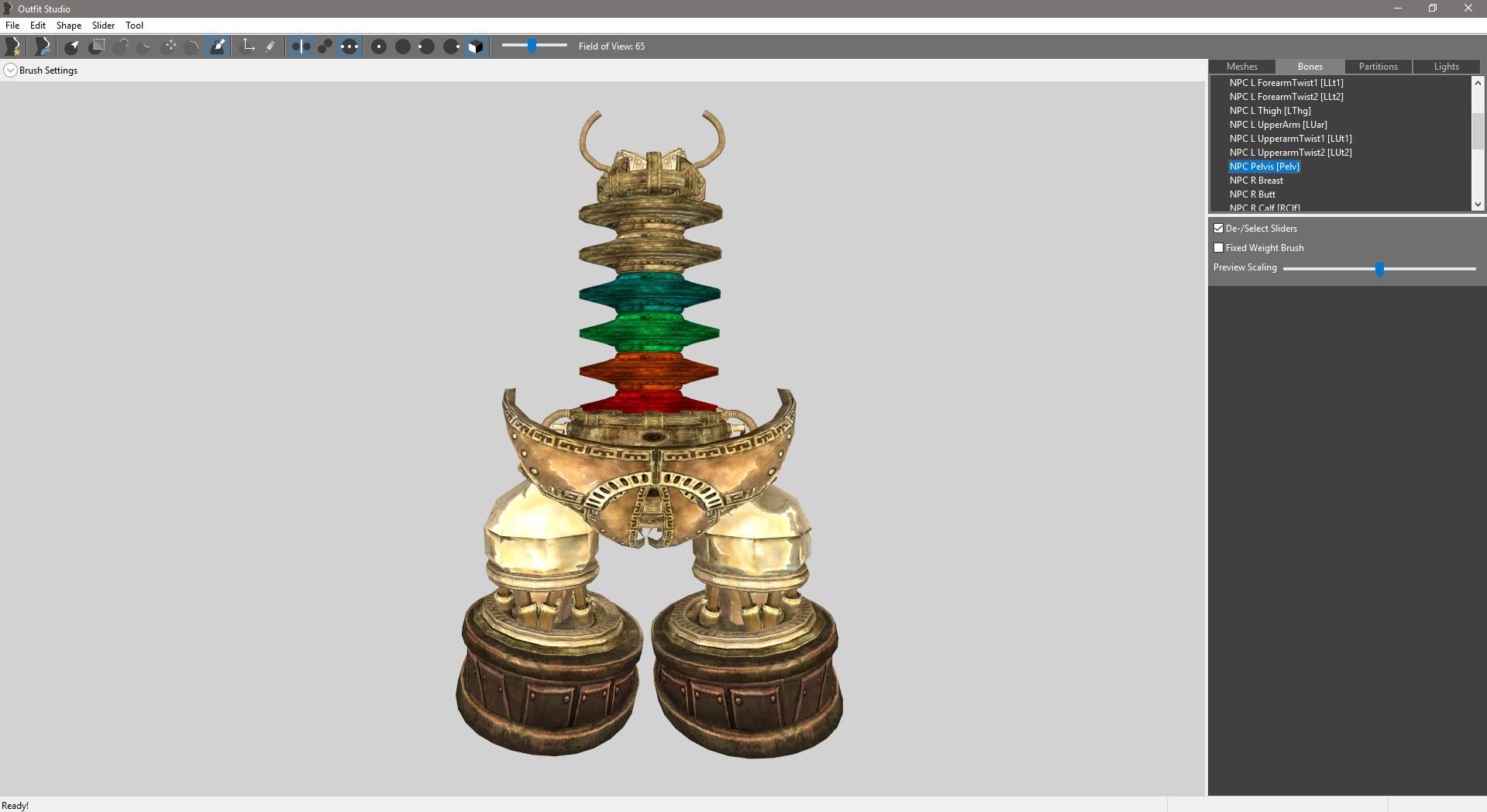1487x812 pixels.
Task: Switch to the Bones tab
Action: 1310,67
